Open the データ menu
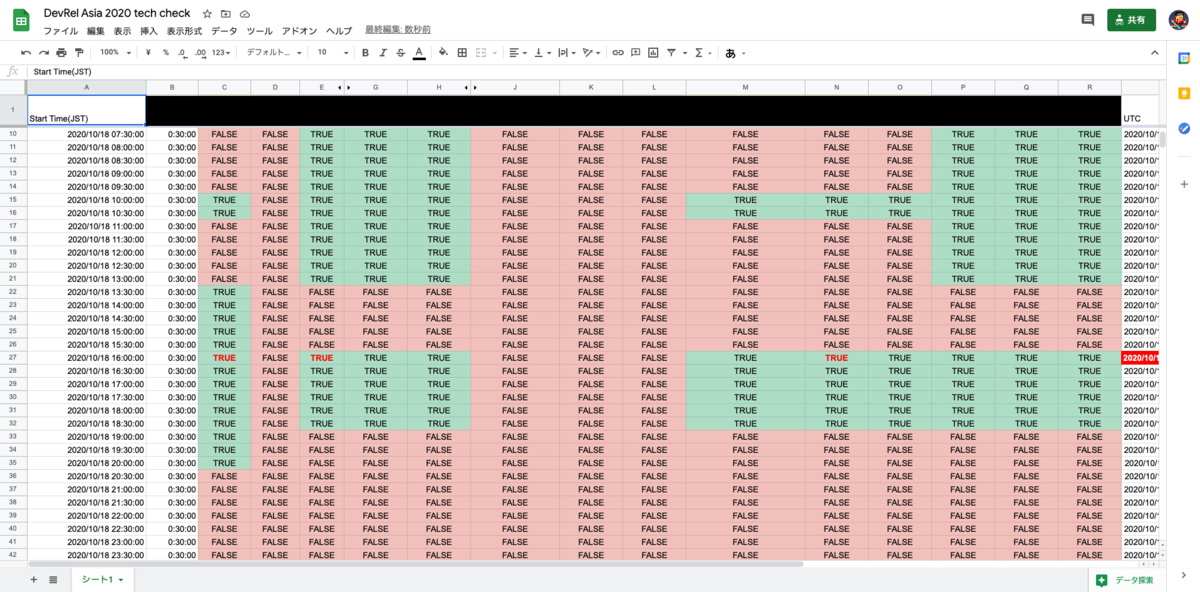1200x592 pixels. tap(224, 31)
